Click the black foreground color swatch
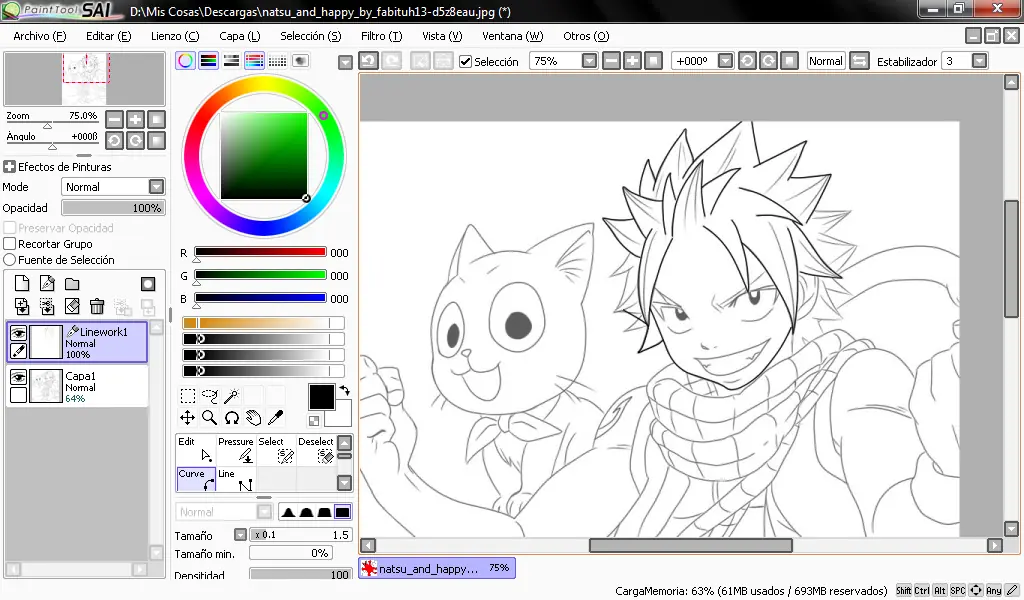The height and width of the screenshot is (600, 1024). 321,396
